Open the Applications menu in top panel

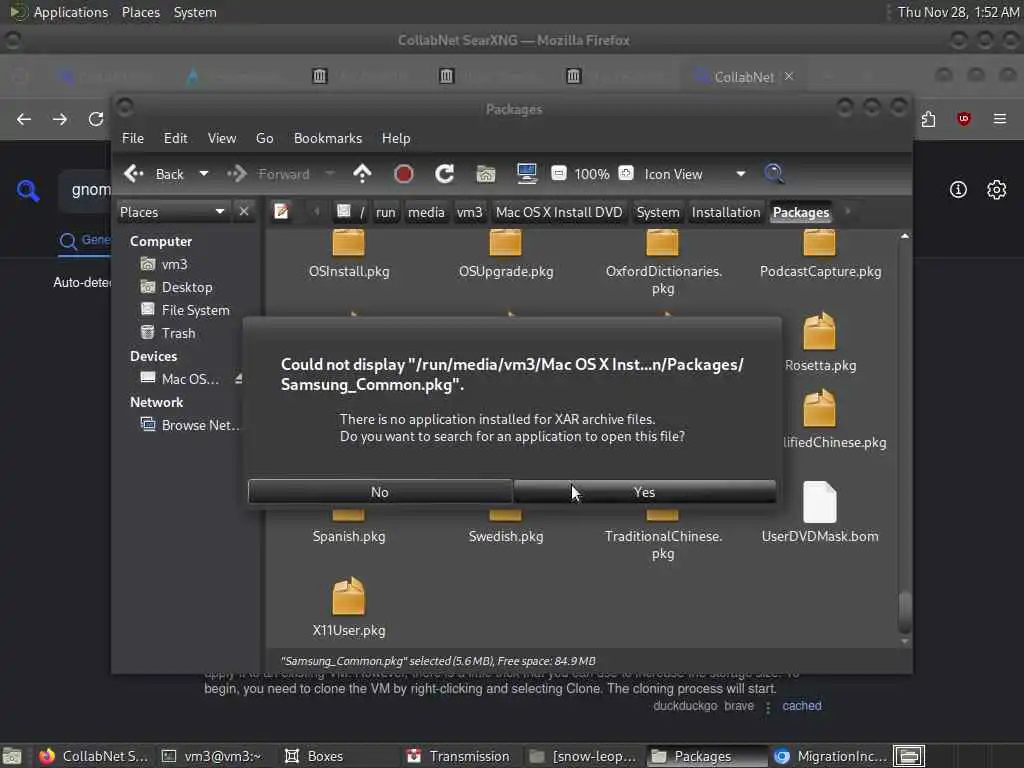71,12
